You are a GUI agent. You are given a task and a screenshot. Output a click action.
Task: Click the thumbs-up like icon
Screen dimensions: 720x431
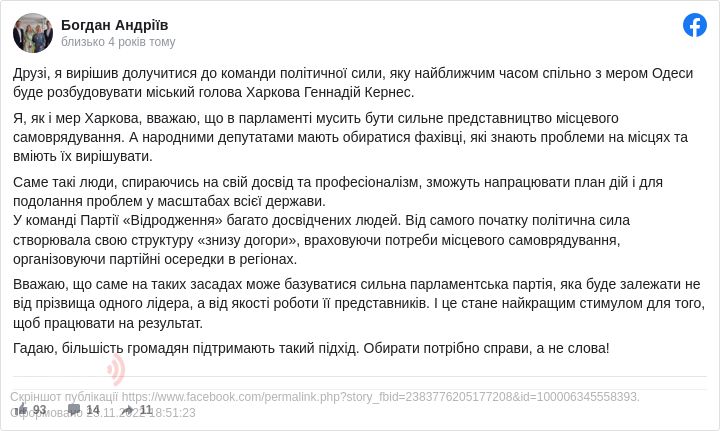pyautogui.click(x=22, y=409)
